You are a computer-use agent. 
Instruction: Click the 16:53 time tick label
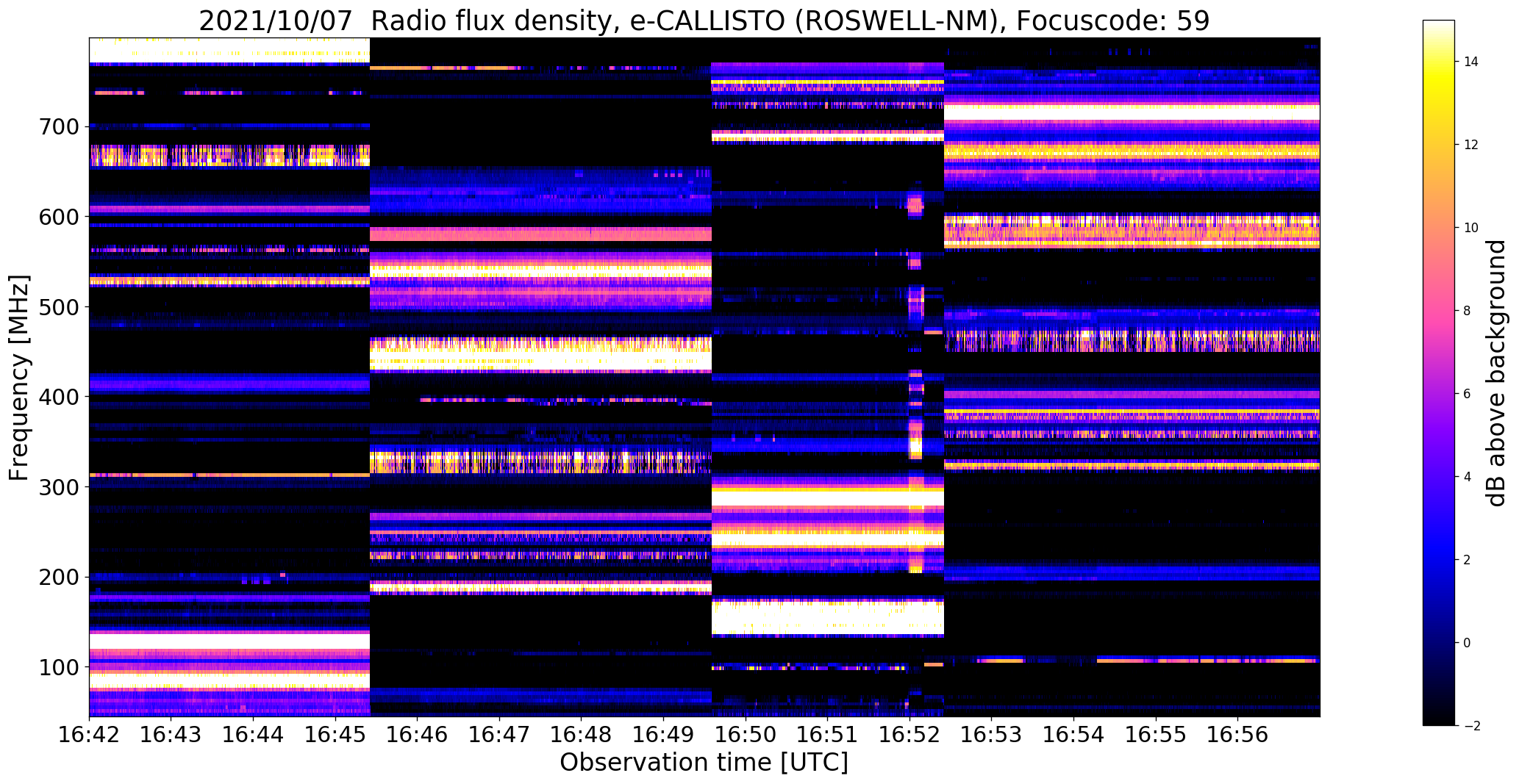pyautogui.click(x=992, y=734)
